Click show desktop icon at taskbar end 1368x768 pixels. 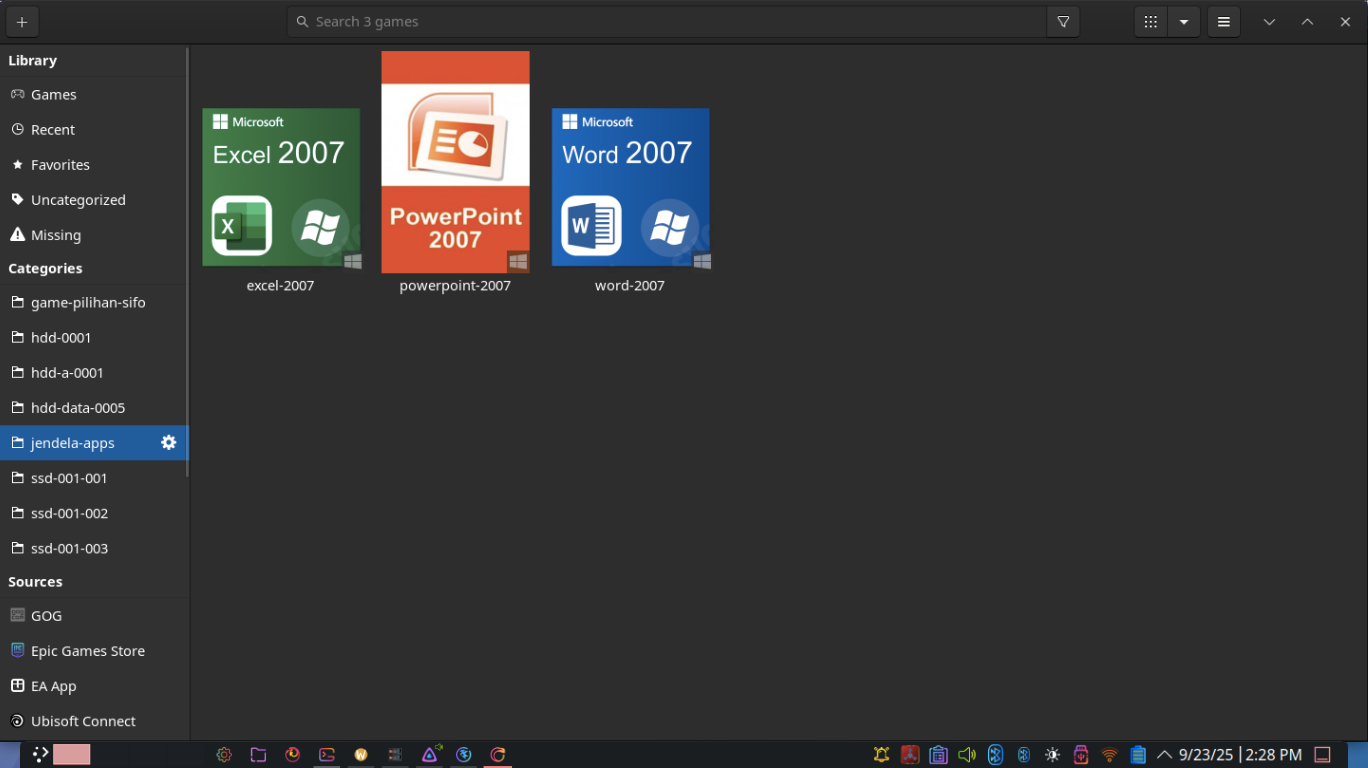pyautogui.click(x=1322, y=755)
